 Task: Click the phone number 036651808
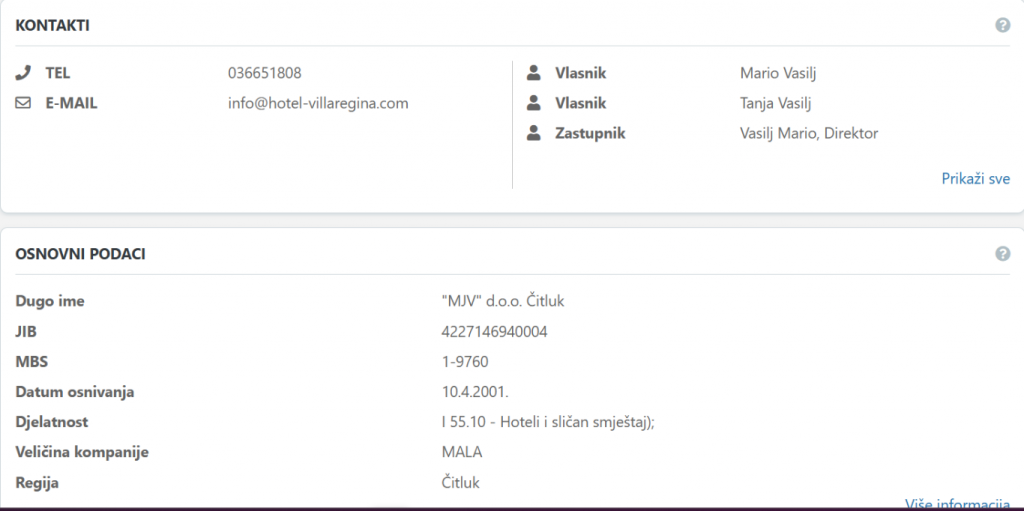[264, 73]
